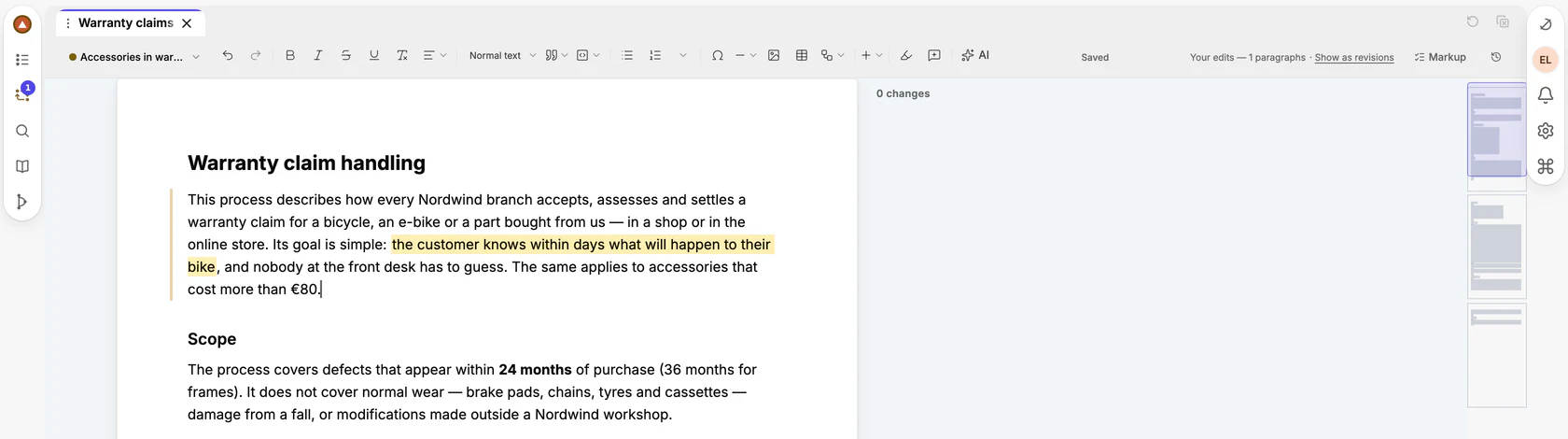Select the second page thumbnail in minimap

(1496, 247)
